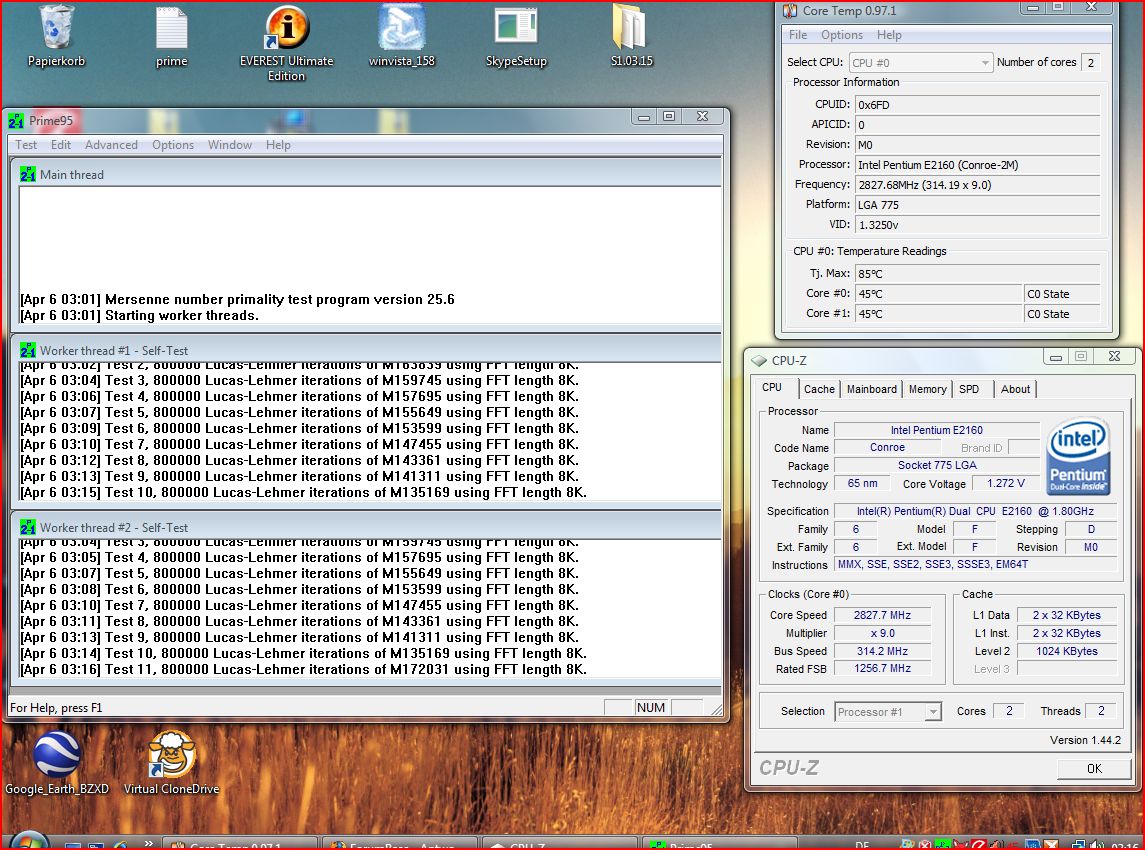Open the Edit menu in Prime95
1145x850 pixels.
tap(61, 145)
